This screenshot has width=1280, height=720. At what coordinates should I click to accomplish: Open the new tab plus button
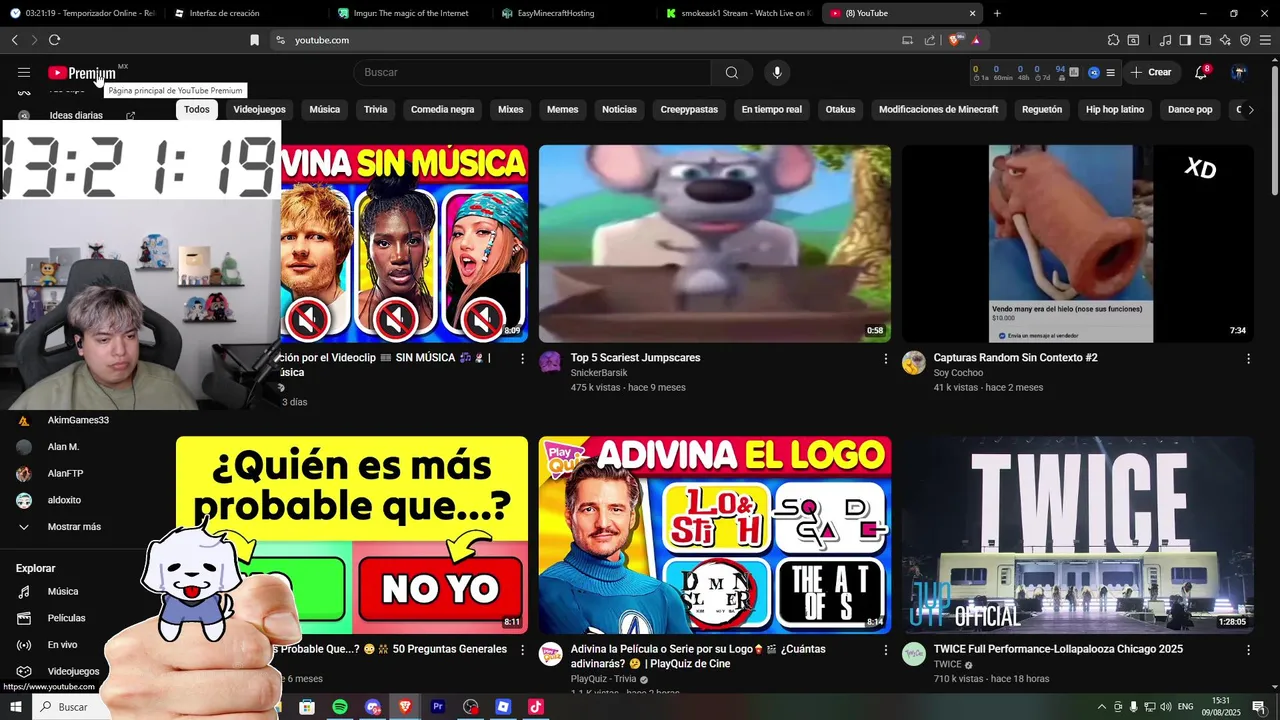tap(997, 13)
